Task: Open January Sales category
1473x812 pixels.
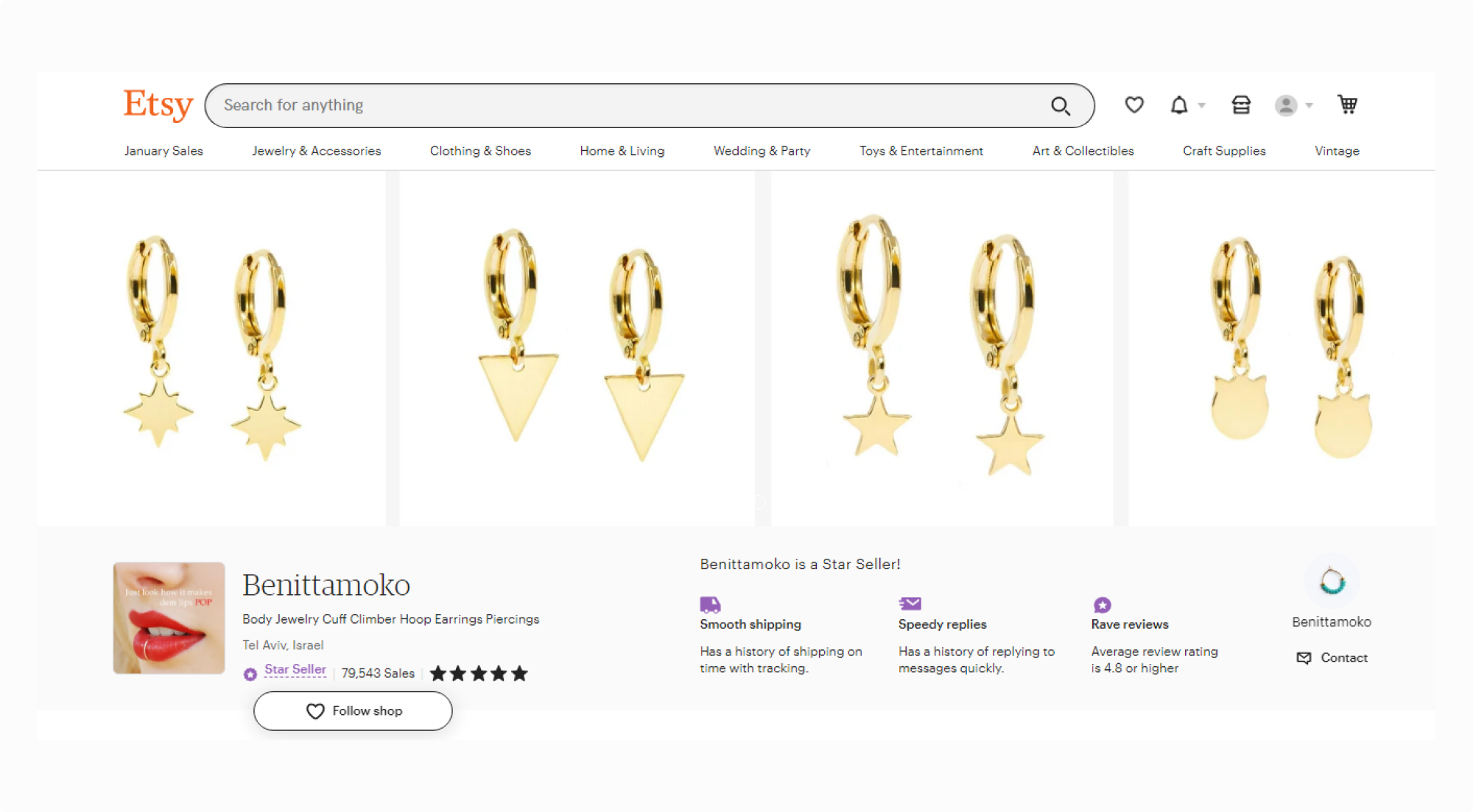Action: point(164,151)
